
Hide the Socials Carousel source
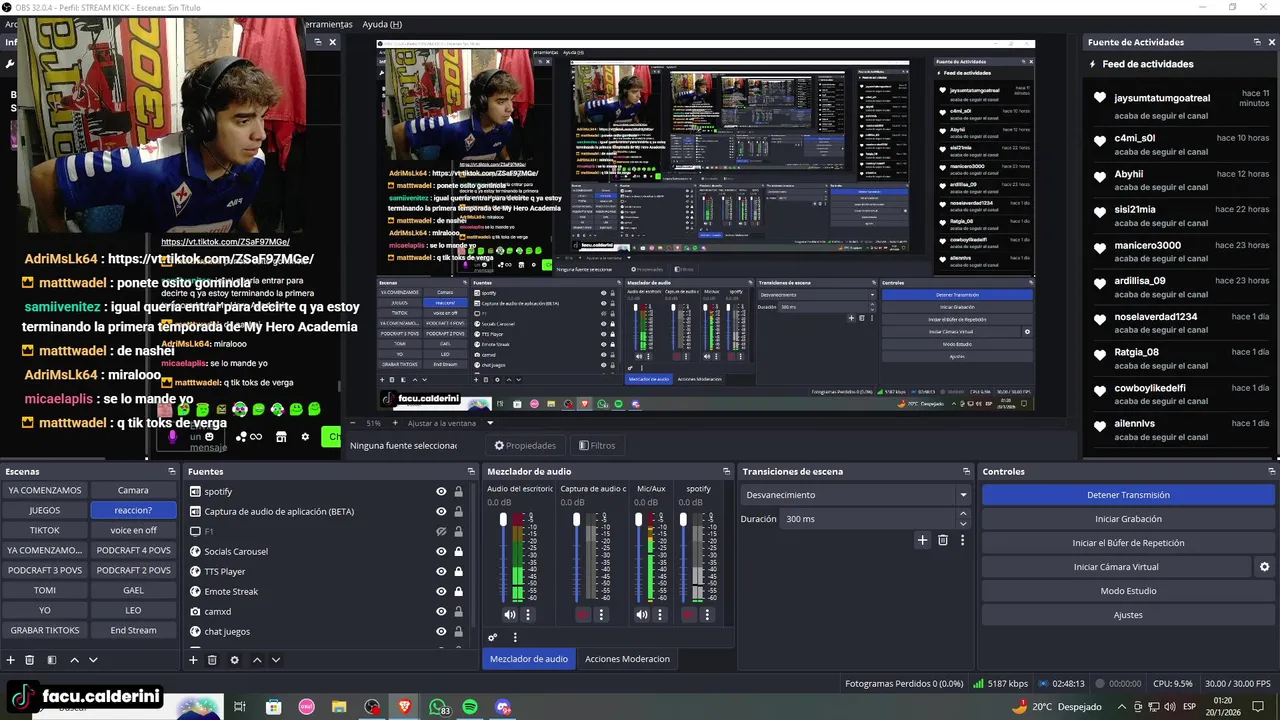(x=441, y=551)
